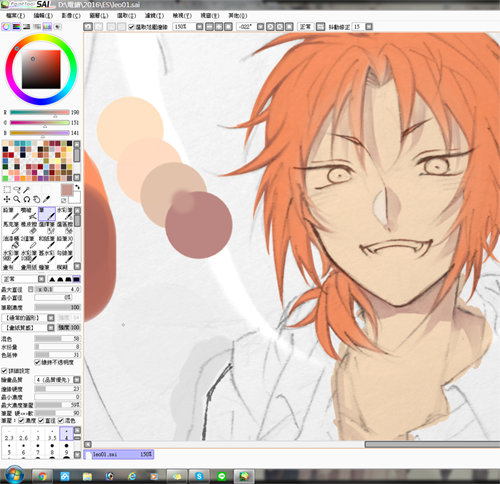500x484 pixels.
Task: Select the lasso selection tool
Action: (x=17, y=190)
